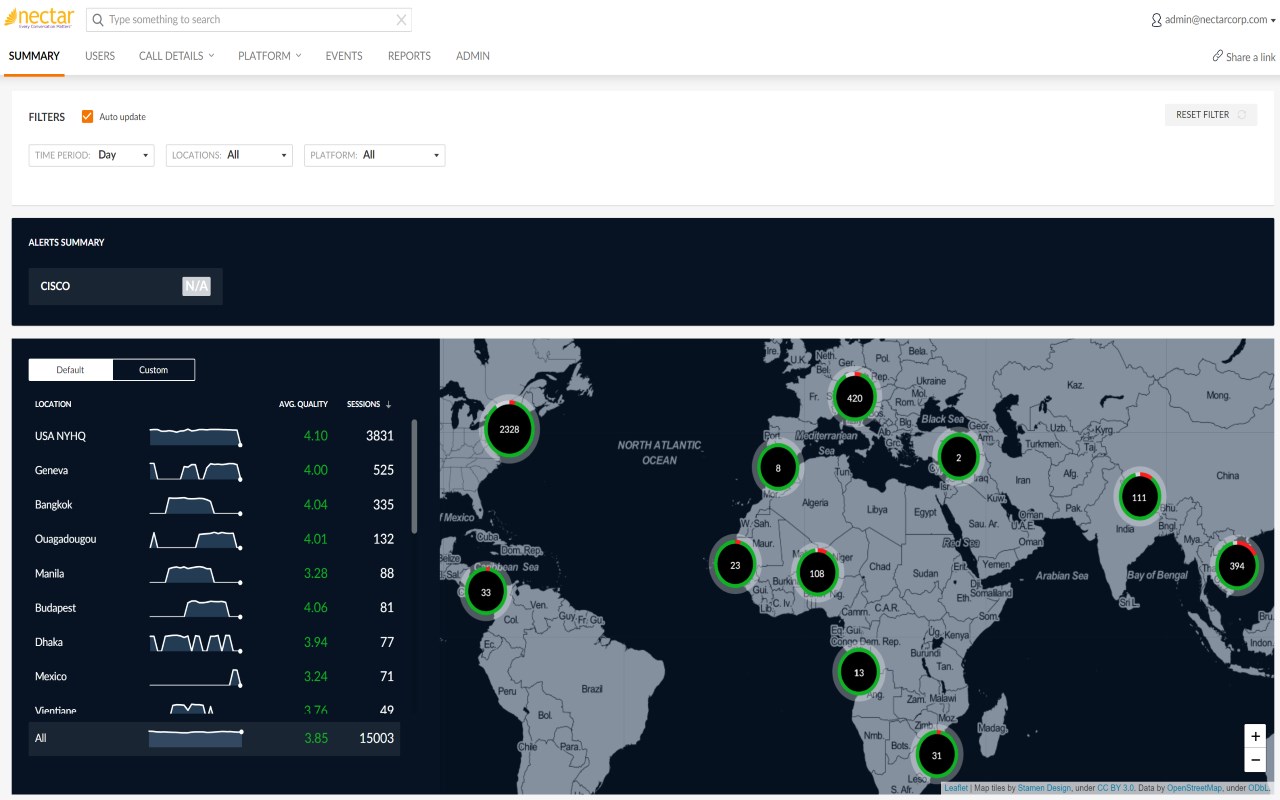The image size is (1280, 800).
Task: Open the Platform filter dropdown
Action: click(x=374, y=155)
